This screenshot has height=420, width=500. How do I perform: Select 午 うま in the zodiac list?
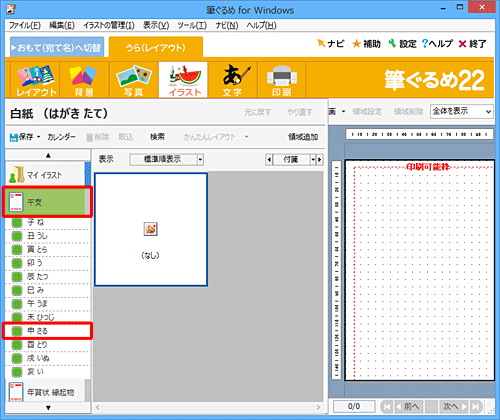click(x=48, y=304)
